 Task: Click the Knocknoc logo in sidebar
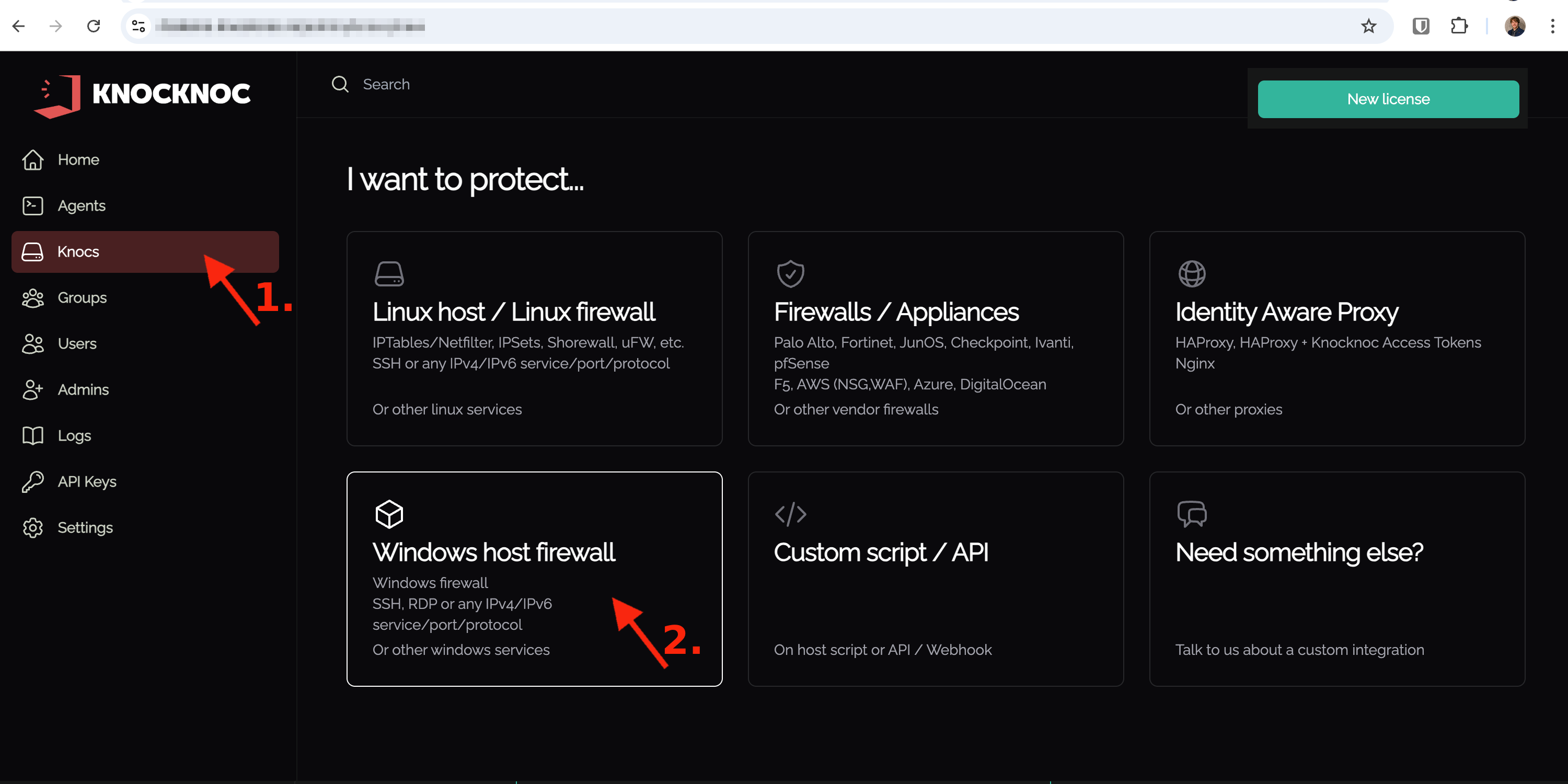[x=142, y=95]
